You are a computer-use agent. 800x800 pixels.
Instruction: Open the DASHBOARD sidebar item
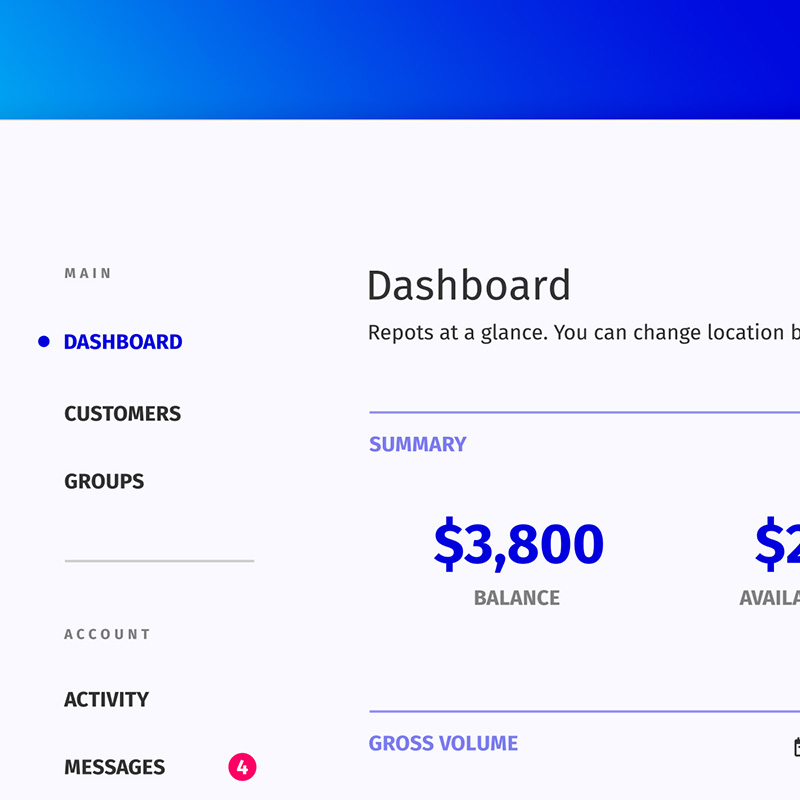point(123,342)
